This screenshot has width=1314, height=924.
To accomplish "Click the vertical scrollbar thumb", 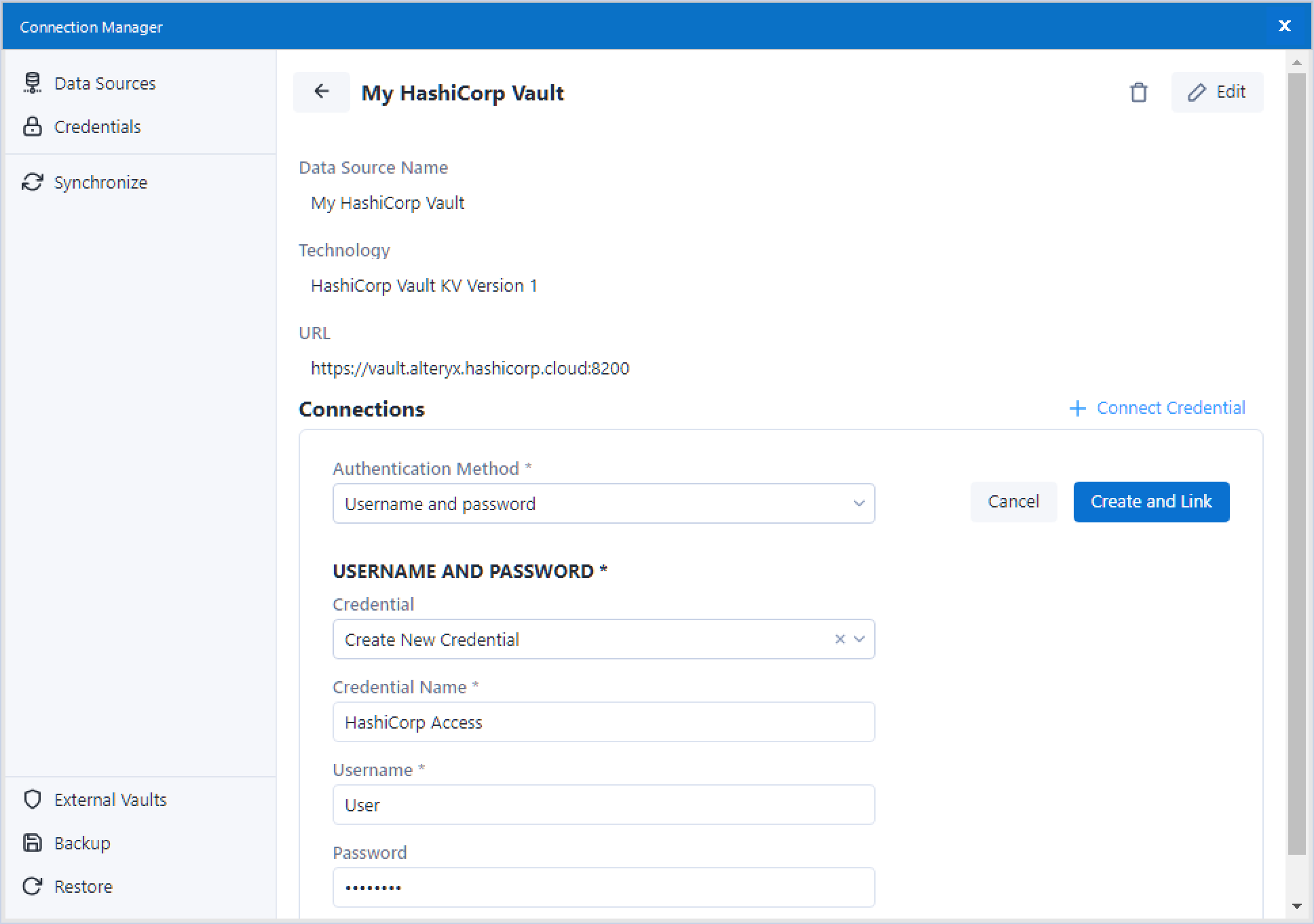I will [1296, 463].
